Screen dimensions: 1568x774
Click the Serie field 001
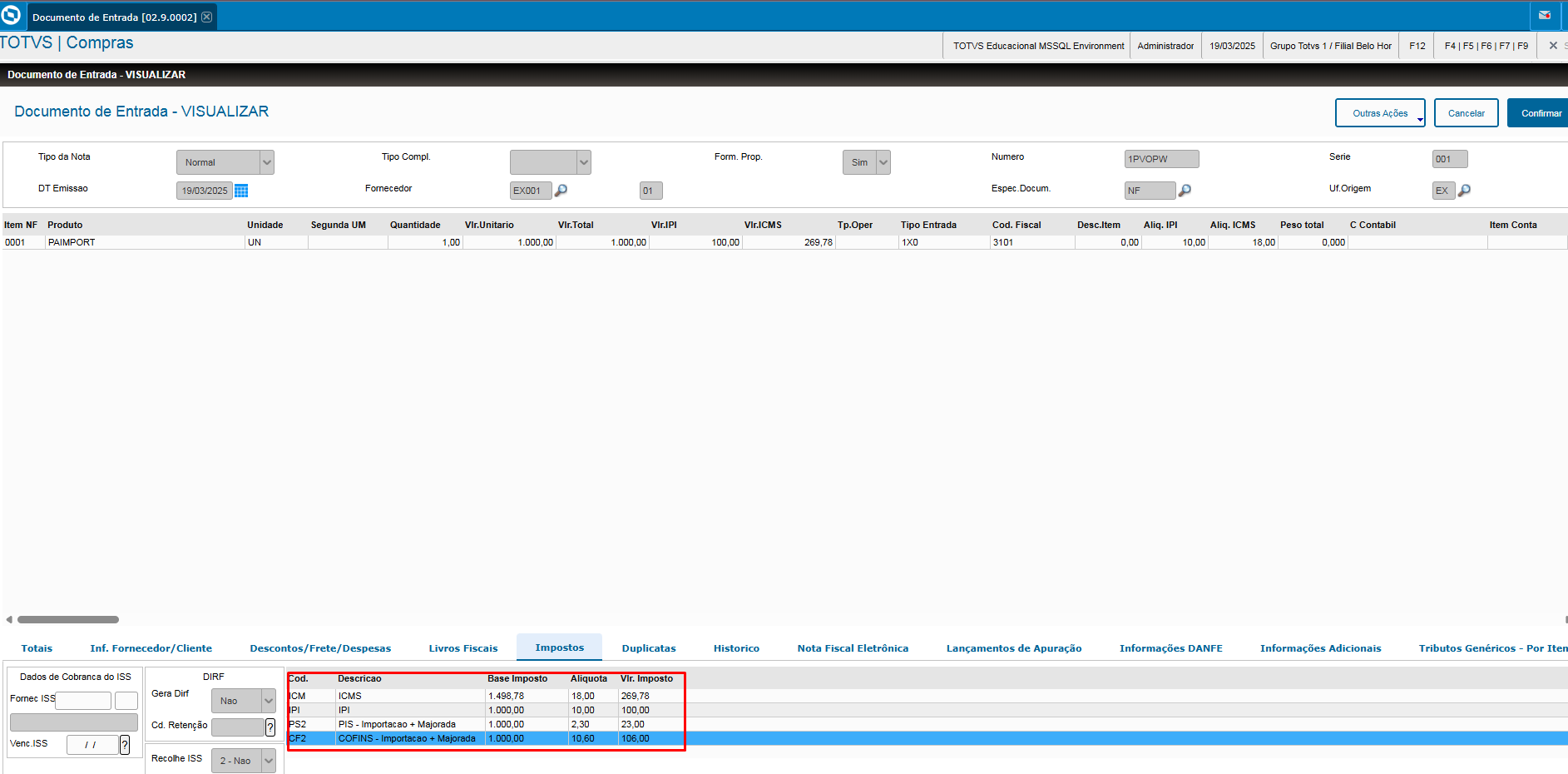(1450, 159)
